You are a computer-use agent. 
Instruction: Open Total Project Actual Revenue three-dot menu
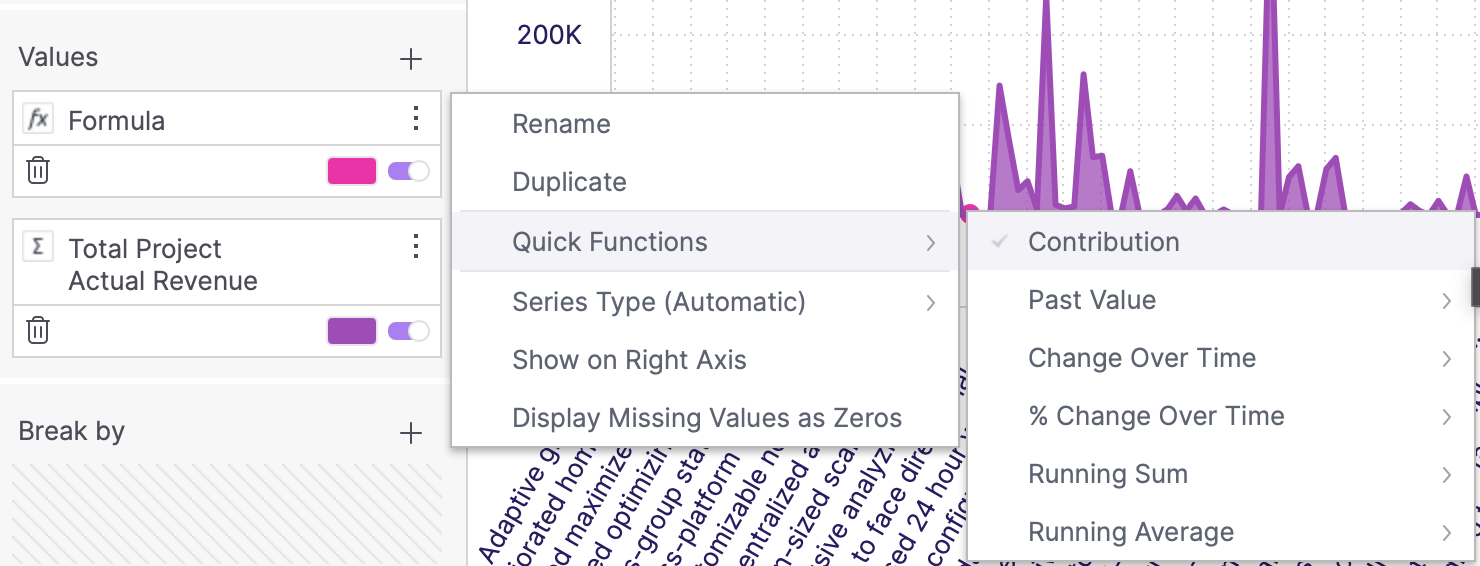(416, 247)
